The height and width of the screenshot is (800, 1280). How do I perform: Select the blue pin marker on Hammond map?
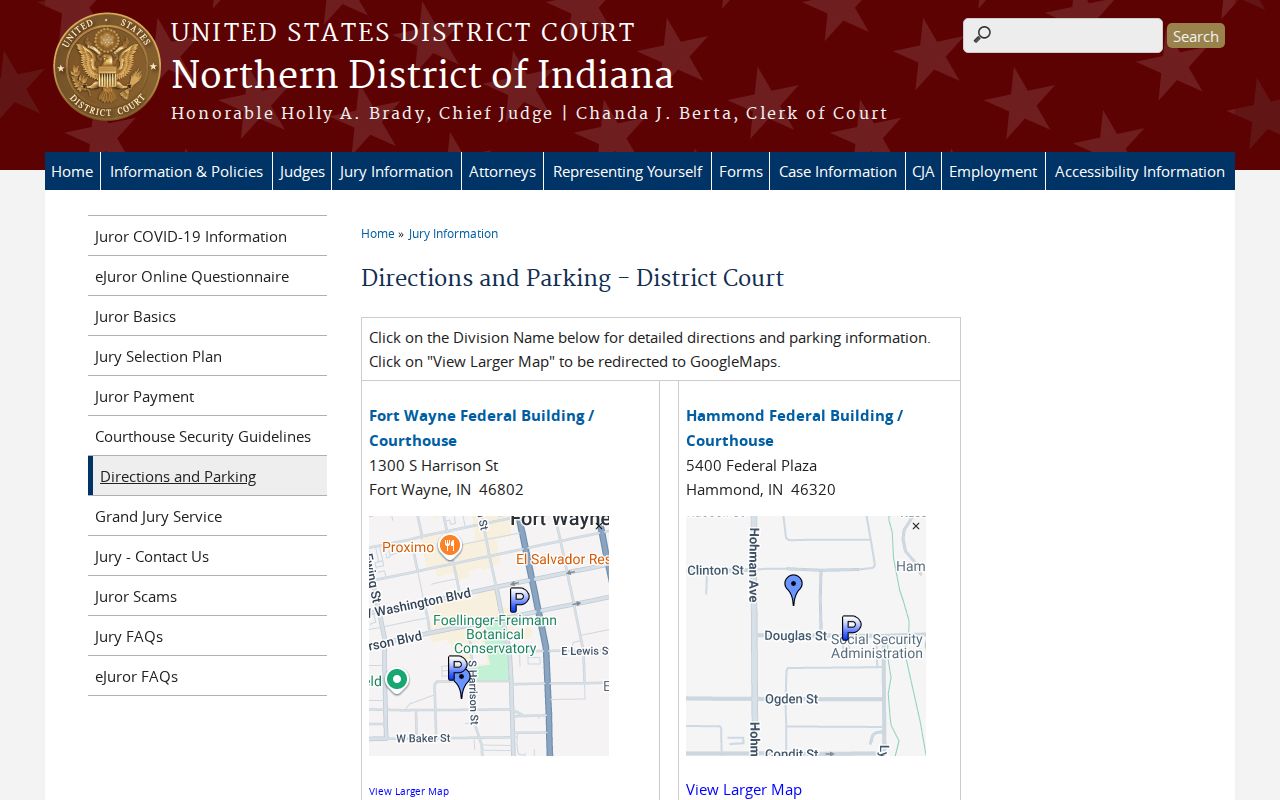[x=794, y=589]
